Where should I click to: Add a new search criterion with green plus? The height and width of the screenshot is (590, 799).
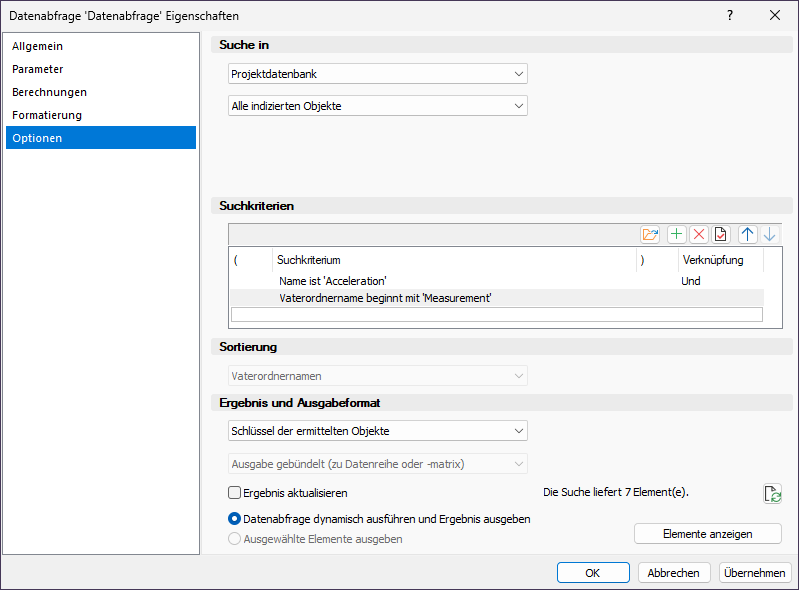tap(677, 234)
